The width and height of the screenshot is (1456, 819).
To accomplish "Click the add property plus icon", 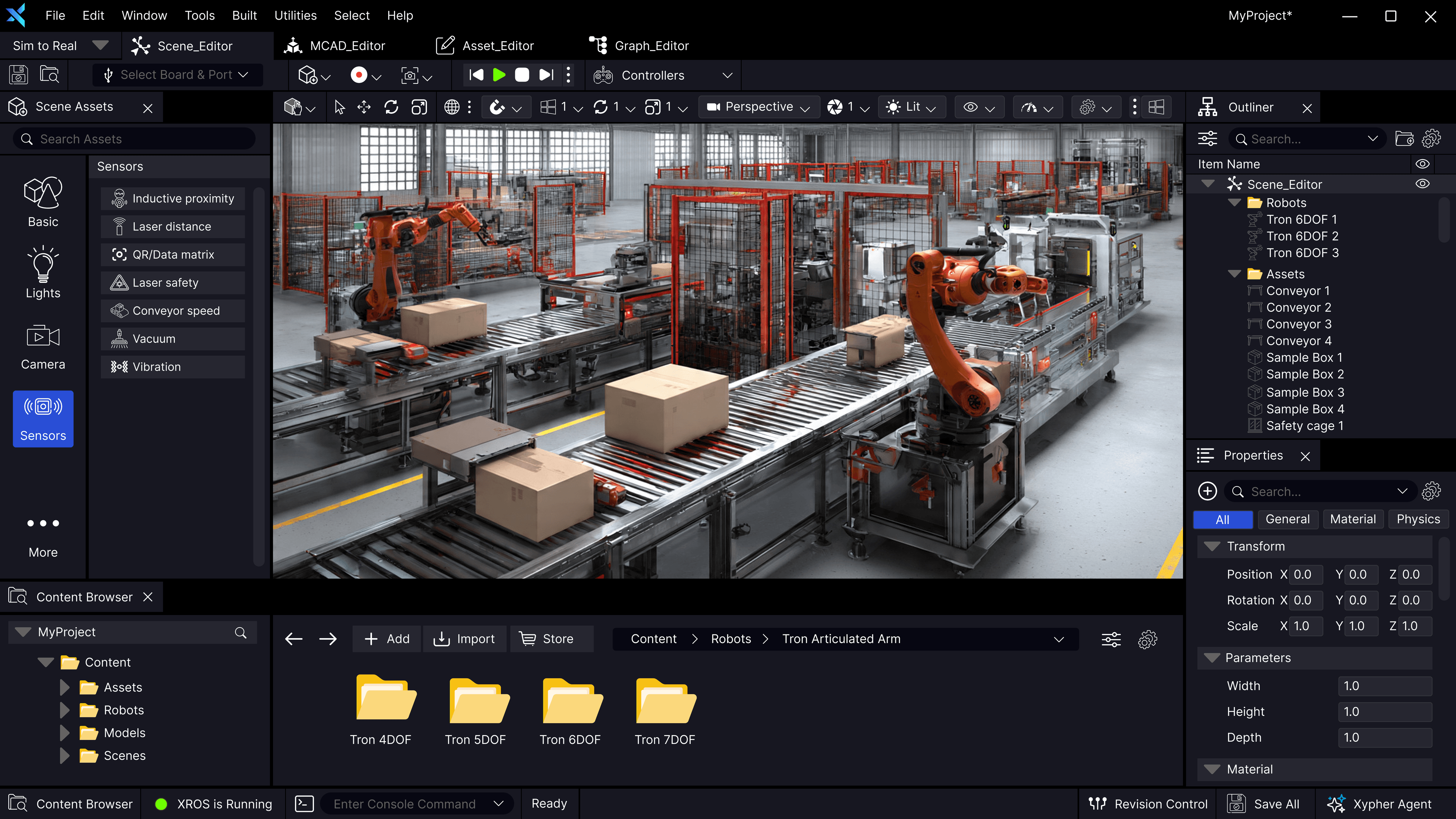I will click(1207, 491).
